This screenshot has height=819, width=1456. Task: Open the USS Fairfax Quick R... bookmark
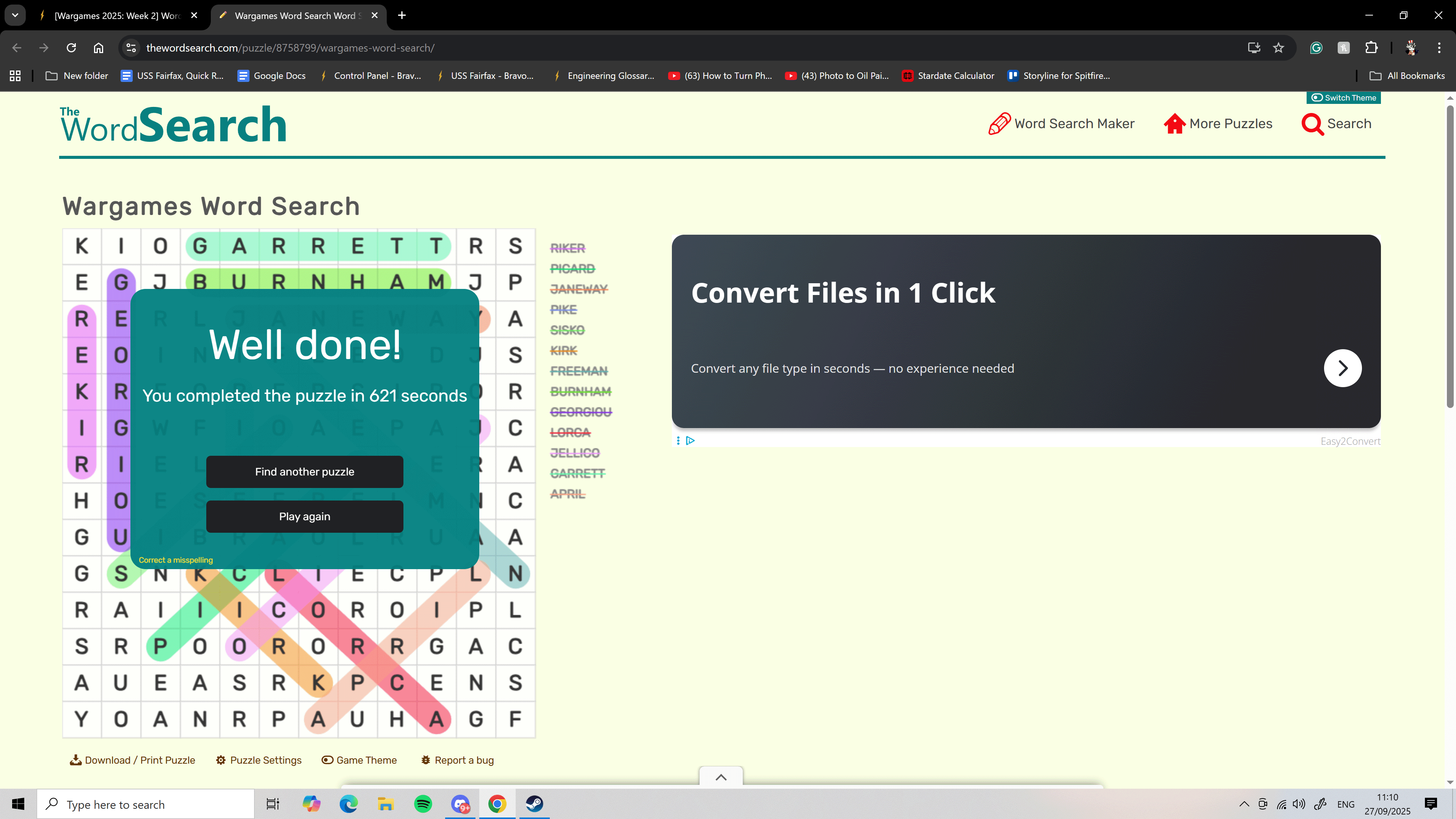coord(173,76)
